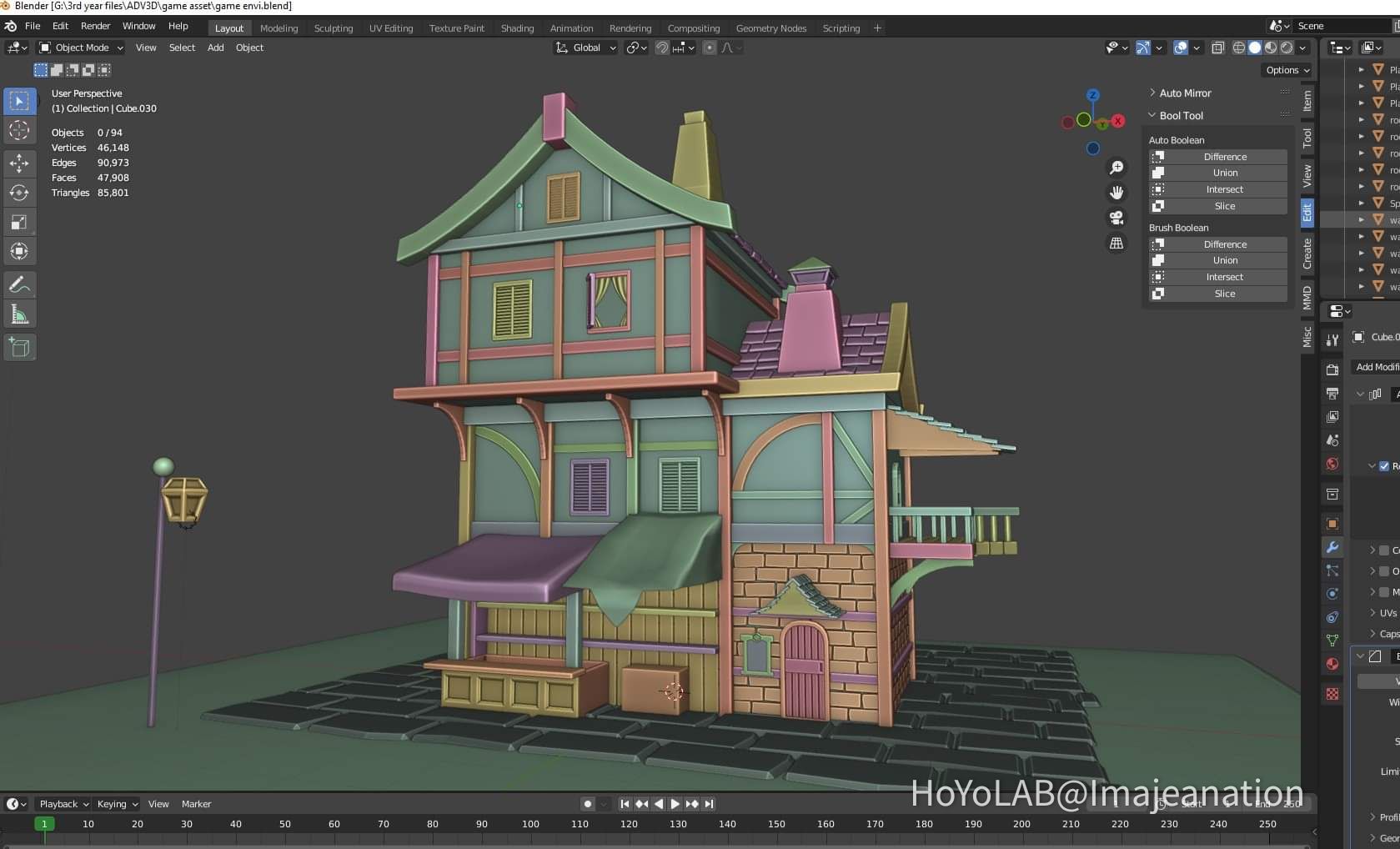Image resolution: width=1400 pixels, height=849 pixels.
Task: Switch to the Shading workspace tab
Action: tap(517, 28)
